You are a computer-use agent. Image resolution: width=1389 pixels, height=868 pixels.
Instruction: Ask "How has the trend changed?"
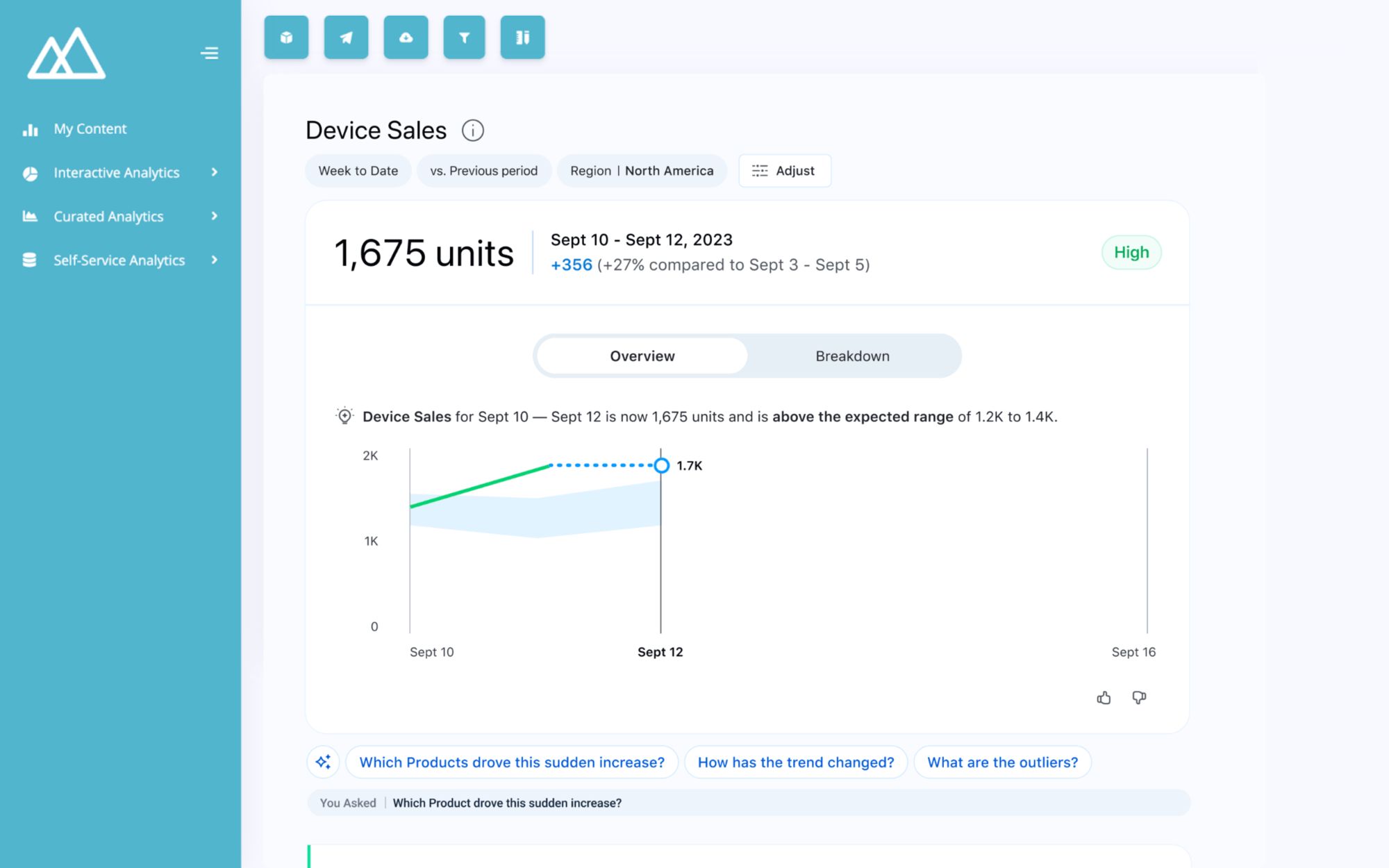click(x=795, y=762)
